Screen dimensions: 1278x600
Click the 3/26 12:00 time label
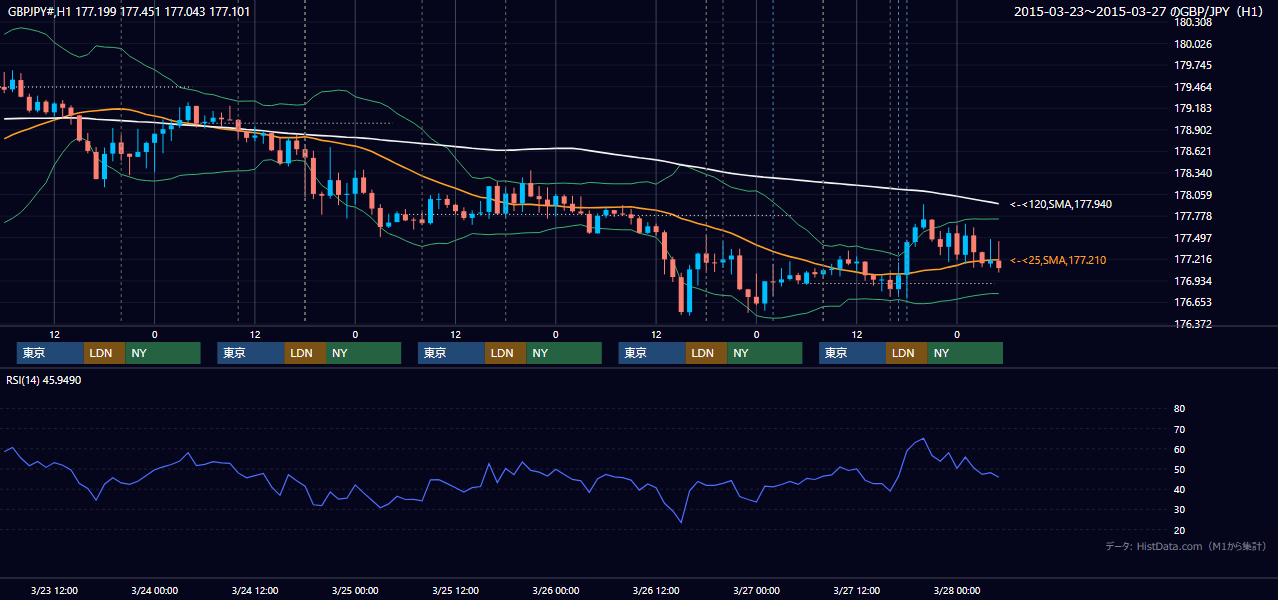pyautogui.click(x=656, y=590)
